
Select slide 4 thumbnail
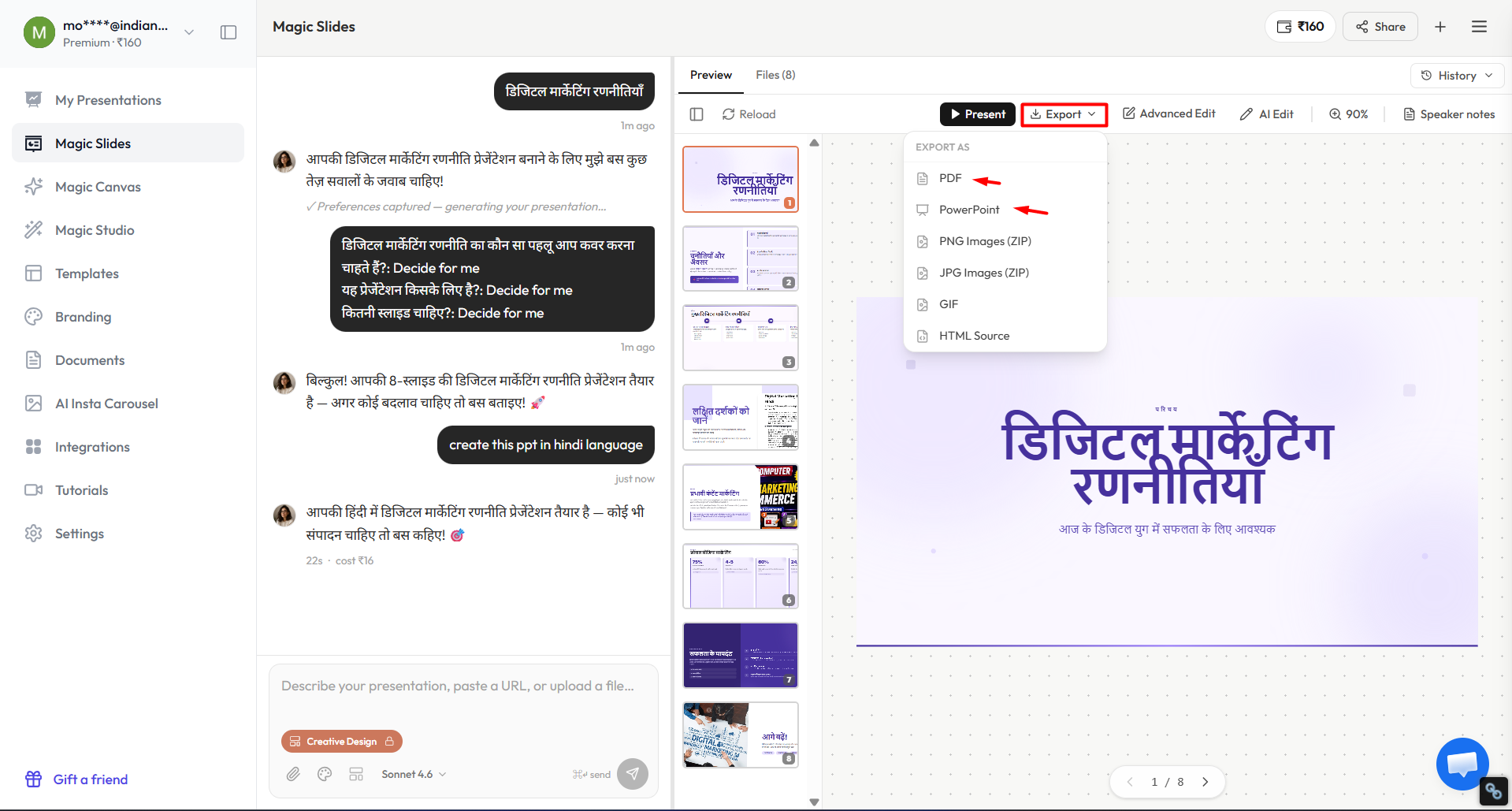(x=741, y=417)
